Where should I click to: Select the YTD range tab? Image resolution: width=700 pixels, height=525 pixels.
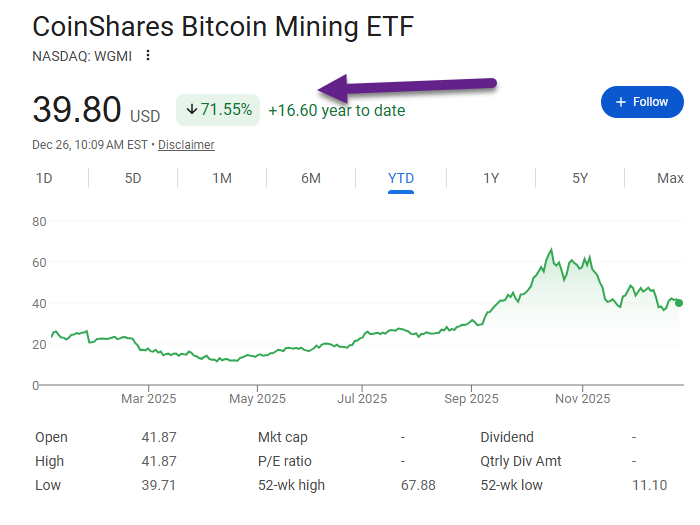pos(401,179)
